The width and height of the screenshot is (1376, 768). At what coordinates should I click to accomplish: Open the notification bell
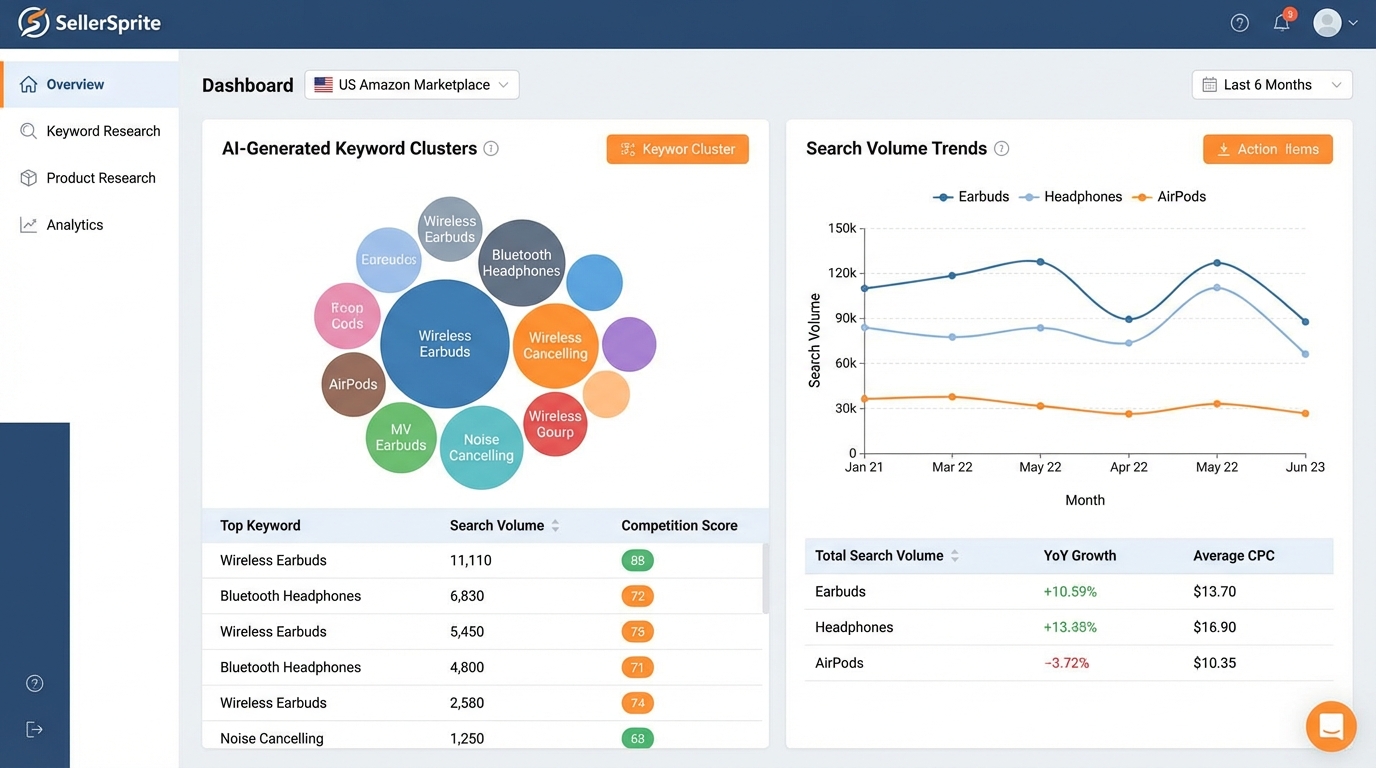pyautogui.click(x=1281, y=22)
